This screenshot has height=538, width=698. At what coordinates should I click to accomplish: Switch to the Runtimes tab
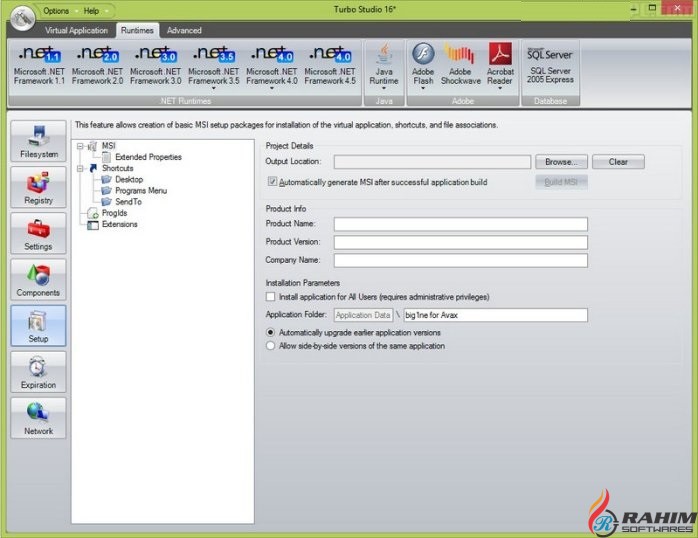click(137, 30)
